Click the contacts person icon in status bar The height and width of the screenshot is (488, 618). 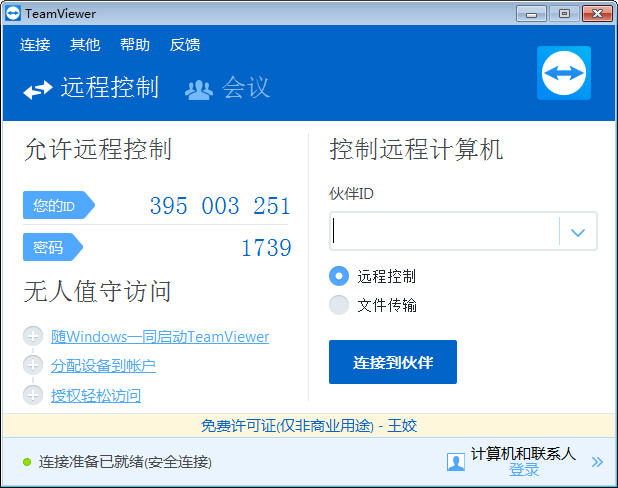point(456,462)
